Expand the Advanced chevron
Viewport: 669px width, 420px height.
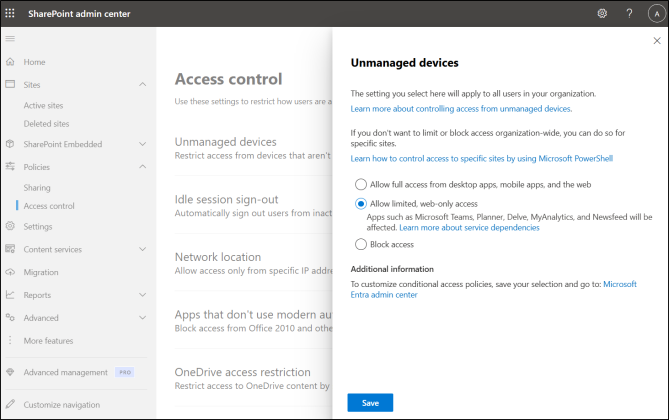(x=143, y=318)
